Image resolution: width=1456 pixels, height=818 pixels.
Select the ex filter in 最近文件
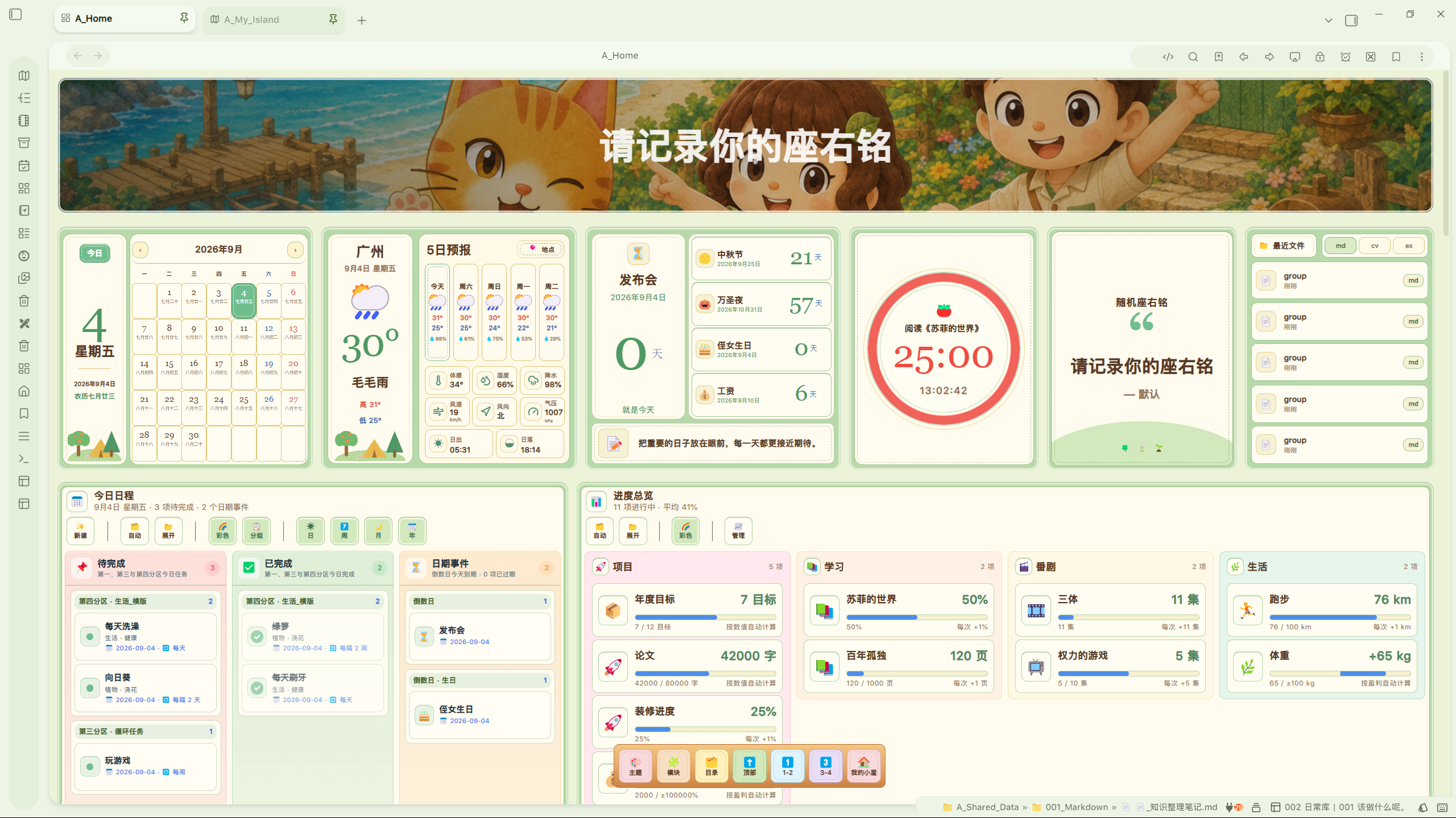click(x=1409, y=246)
